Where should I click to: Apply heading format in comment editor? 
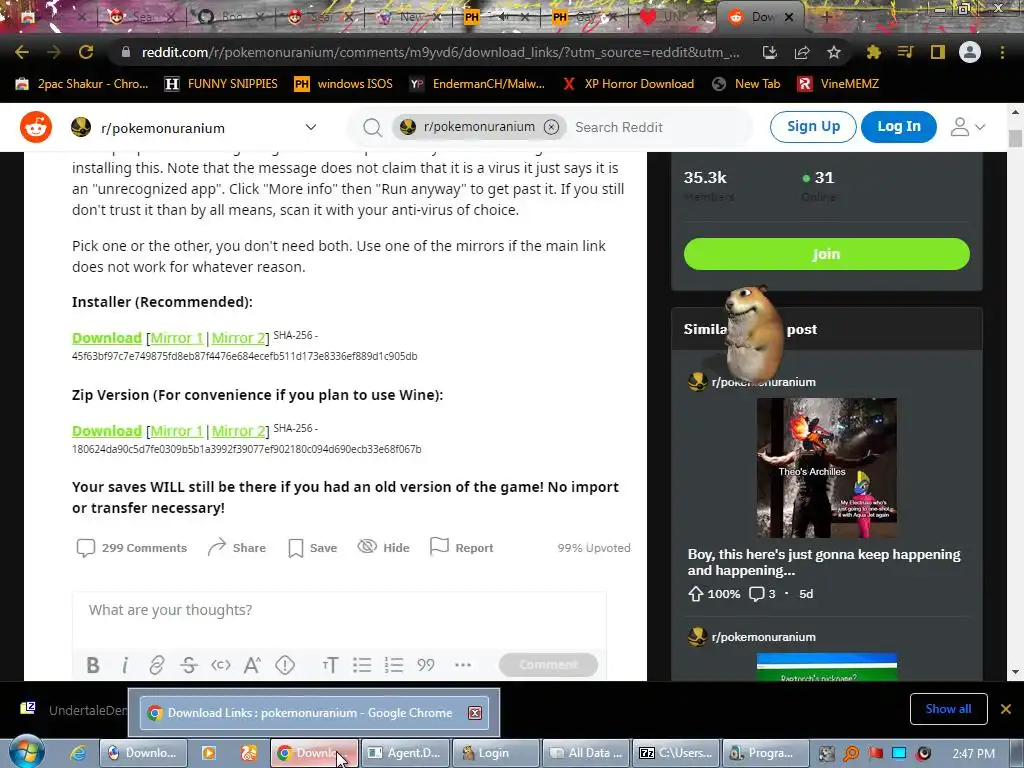[330, 665]
